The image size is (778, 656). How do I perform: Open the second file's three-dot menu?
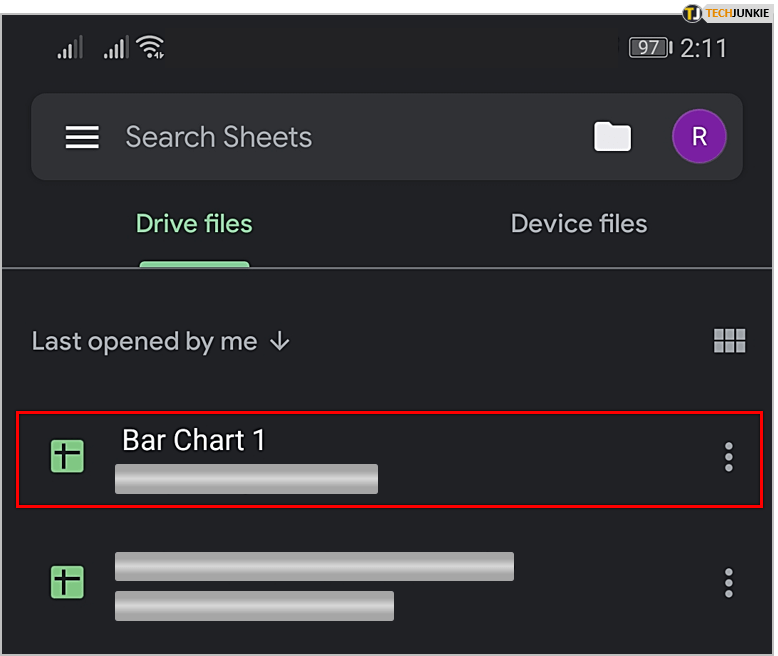pos(728,581)
